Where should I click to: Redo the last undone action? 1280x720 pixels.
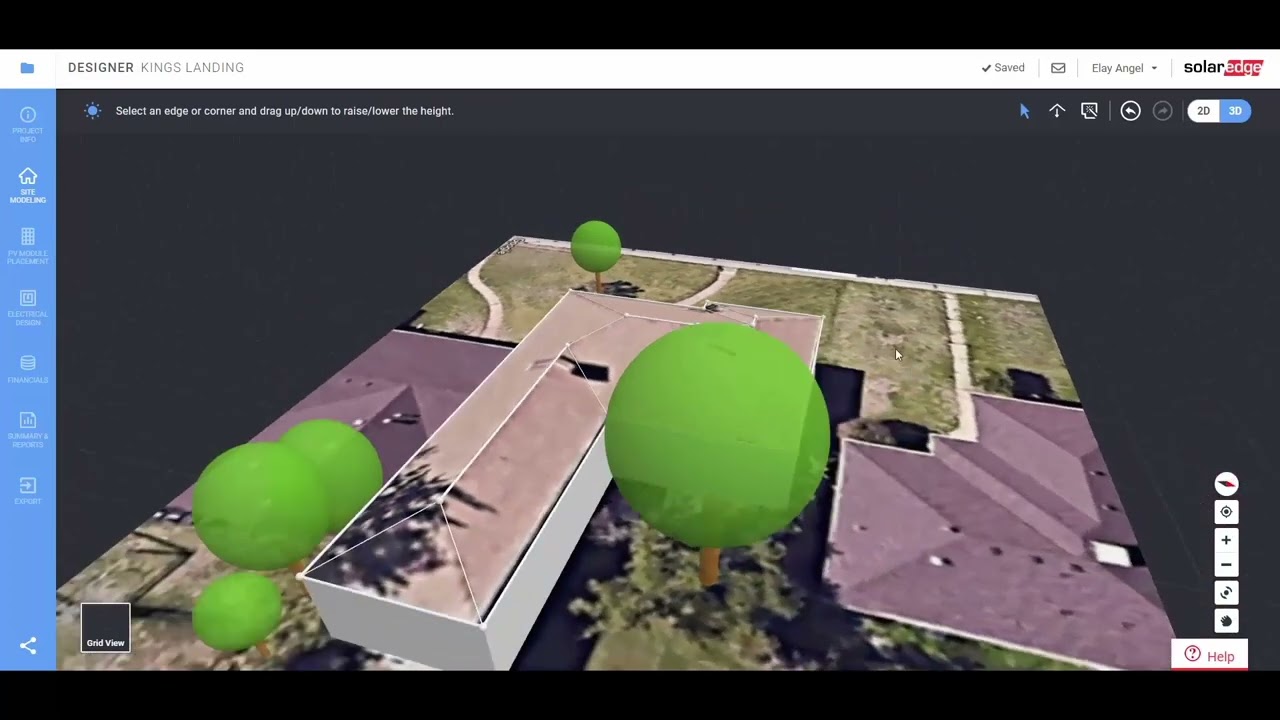[x=1162, y=111]
